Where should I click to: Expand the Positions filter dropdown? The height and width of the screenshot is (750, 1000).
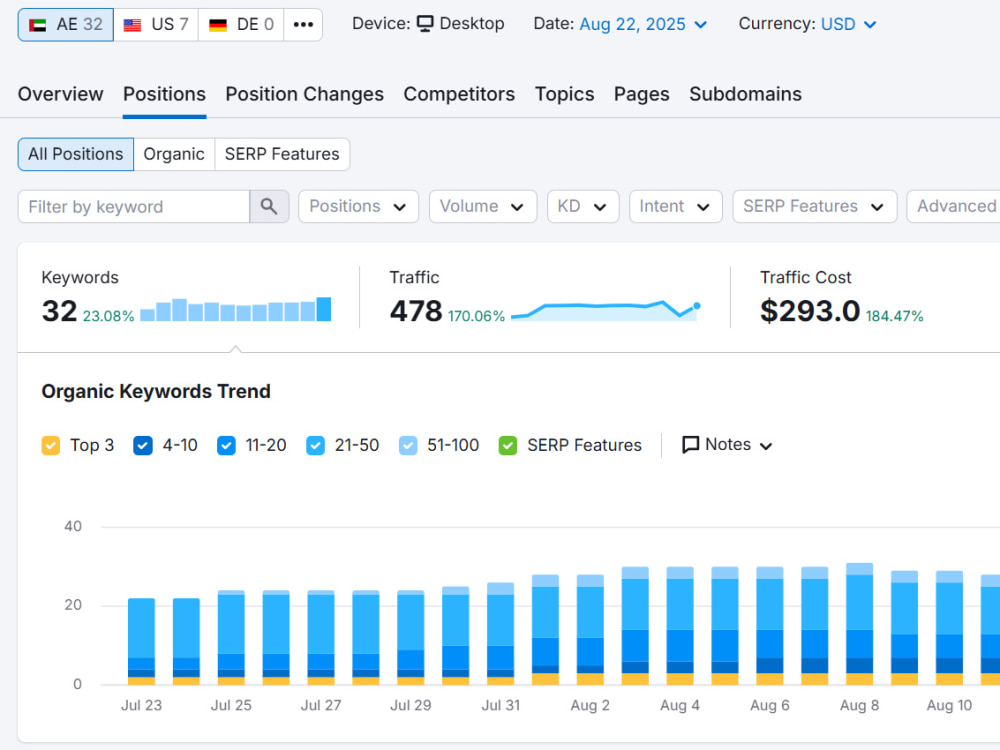pyautogui.click(x=358, y=207)
